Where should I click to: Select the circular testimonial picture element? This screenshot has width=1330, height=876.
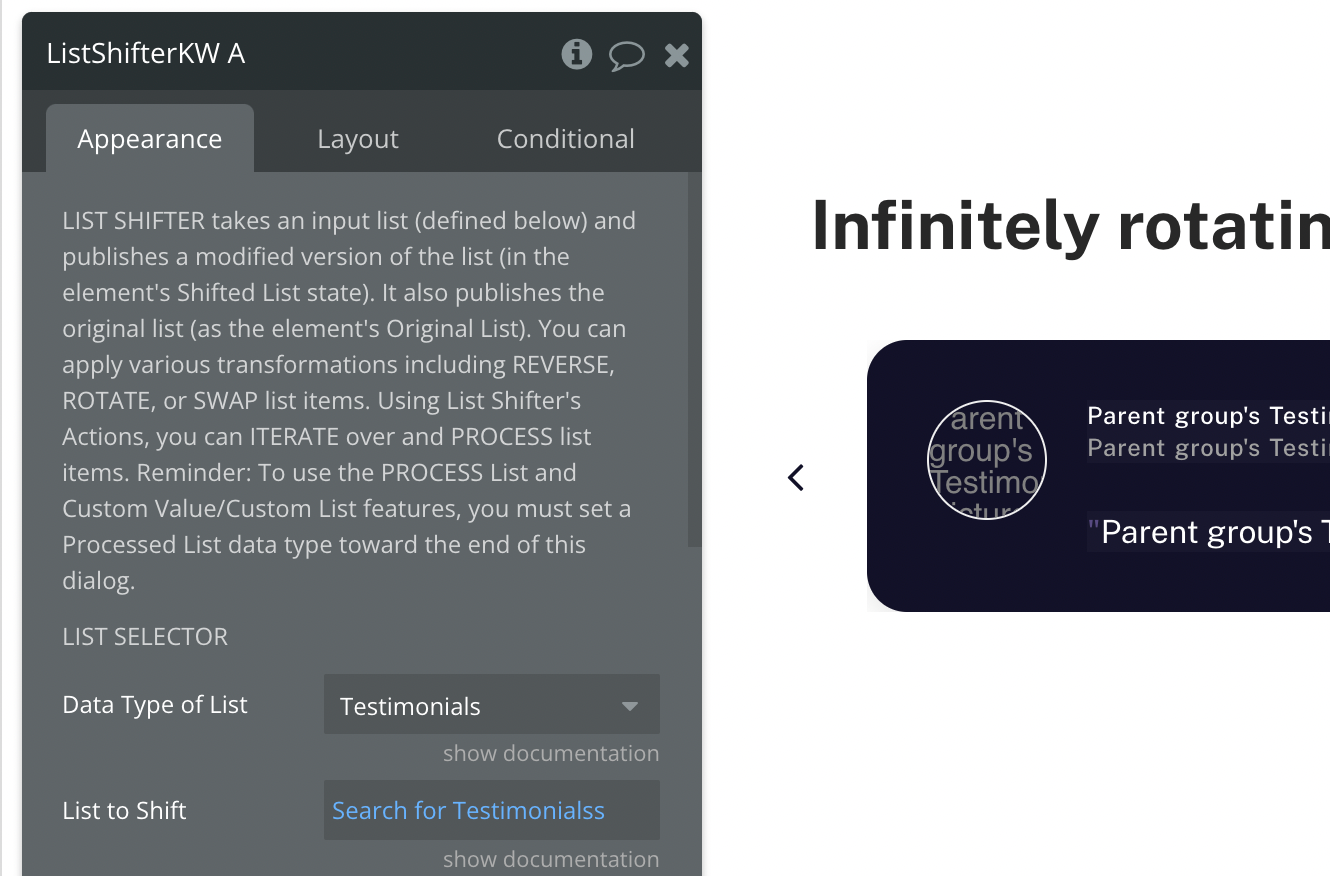click(x=987, y=460)
